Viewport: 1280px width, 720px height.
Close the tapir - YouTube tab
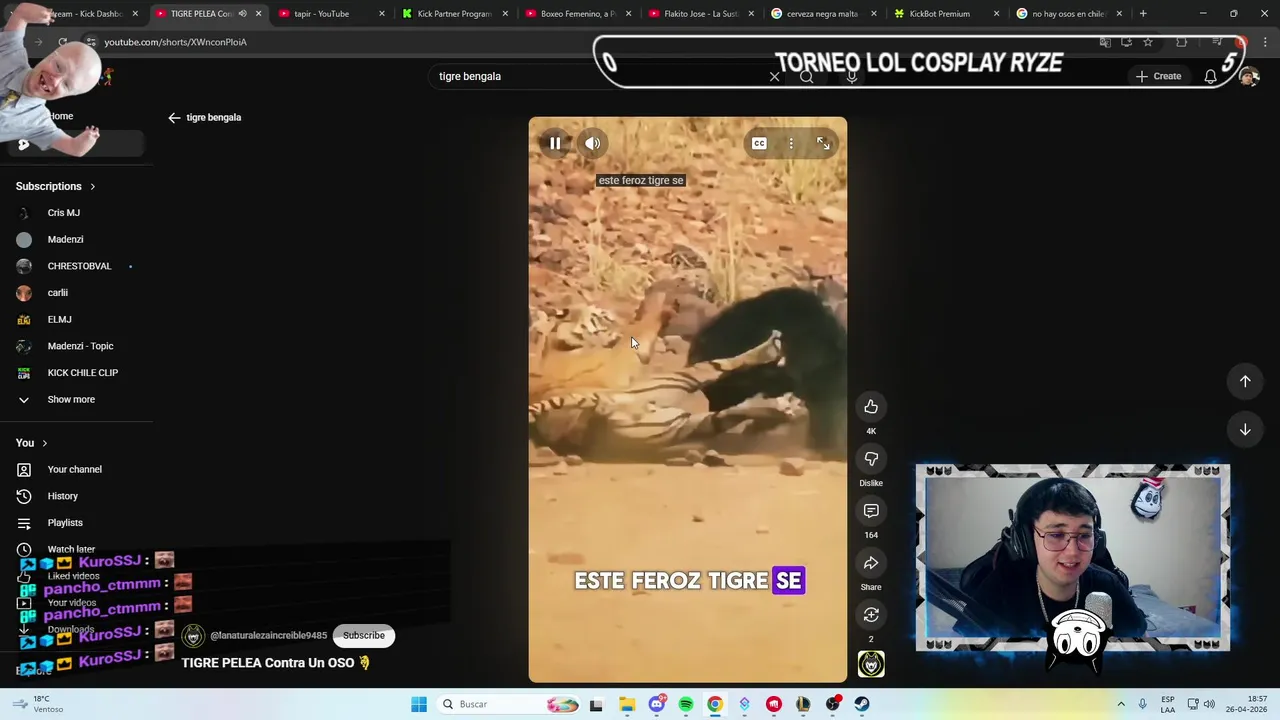click(381, 14)
